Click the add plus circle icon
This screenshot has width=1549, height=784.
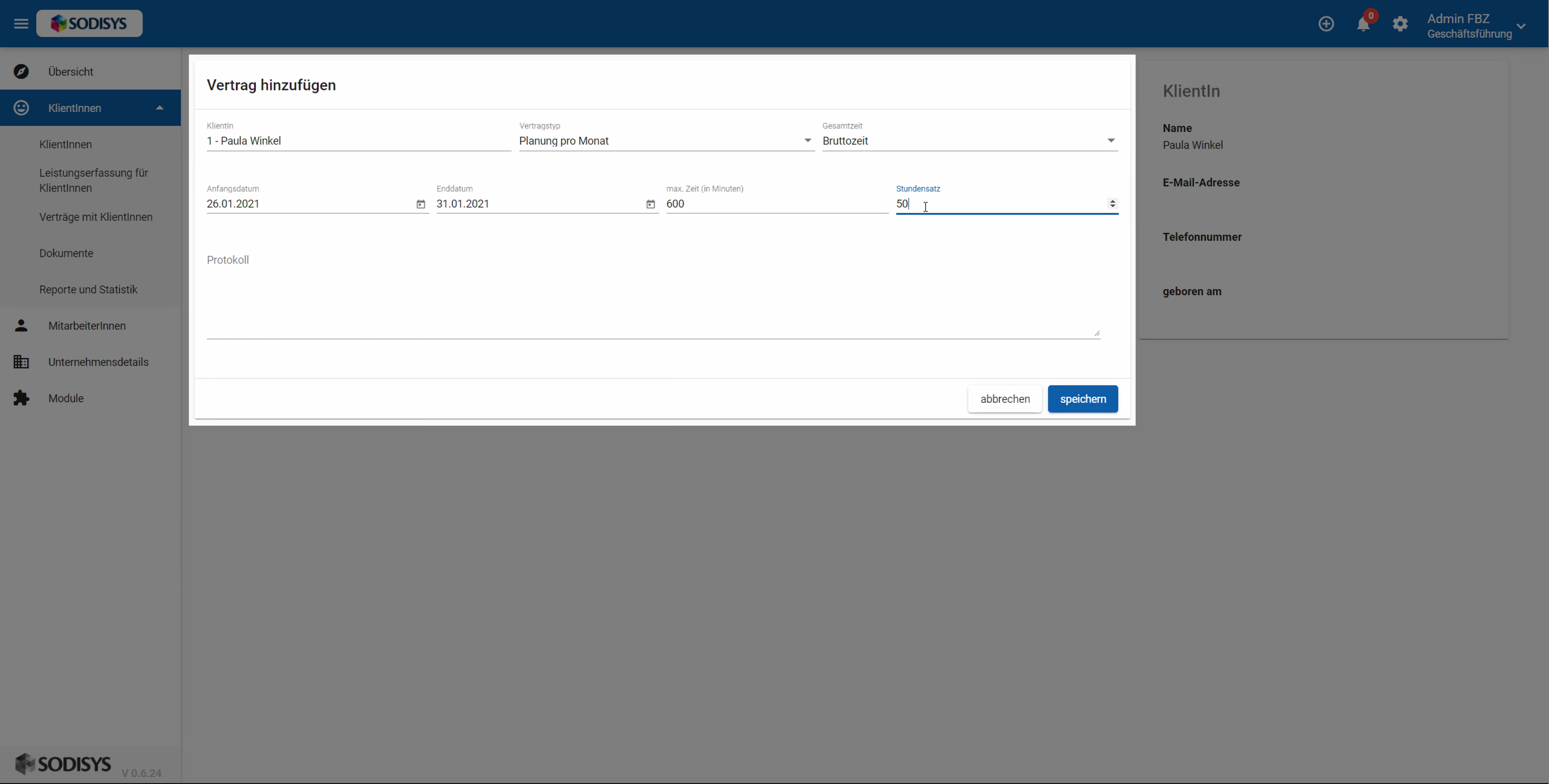pyautogui.click(x=1326, y=24)
